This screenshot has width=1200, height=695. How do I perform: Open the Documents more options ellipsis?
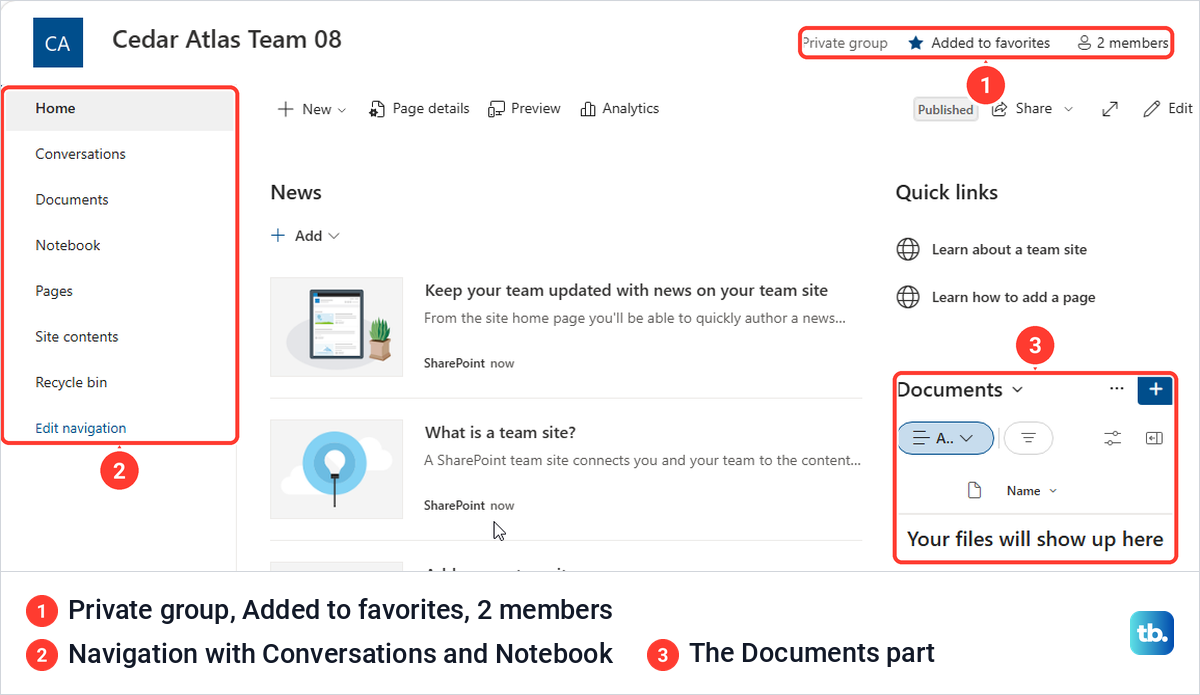1118,389
